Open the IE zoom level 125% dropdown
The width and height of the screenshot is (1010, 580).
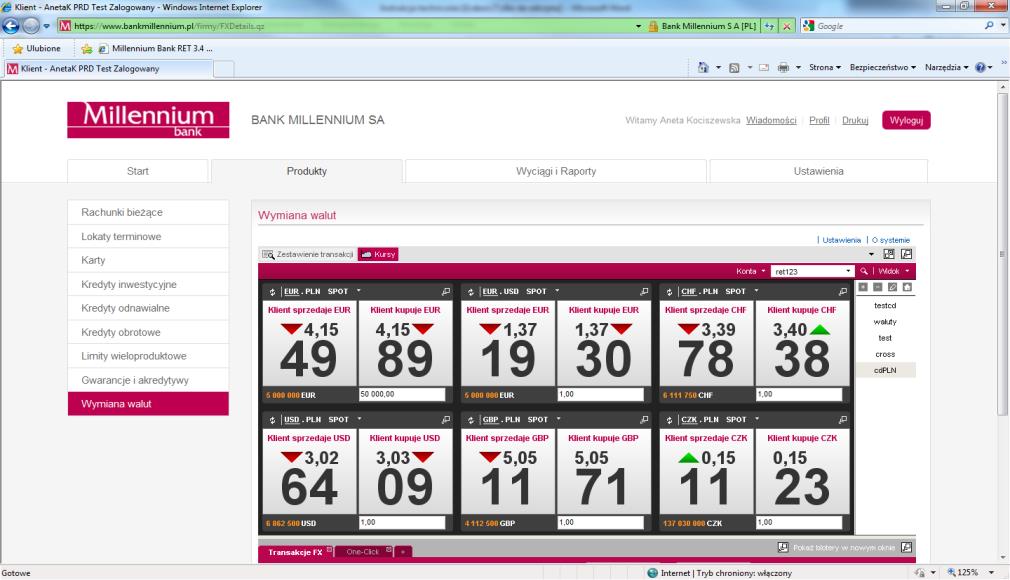[x=991, y=572]
